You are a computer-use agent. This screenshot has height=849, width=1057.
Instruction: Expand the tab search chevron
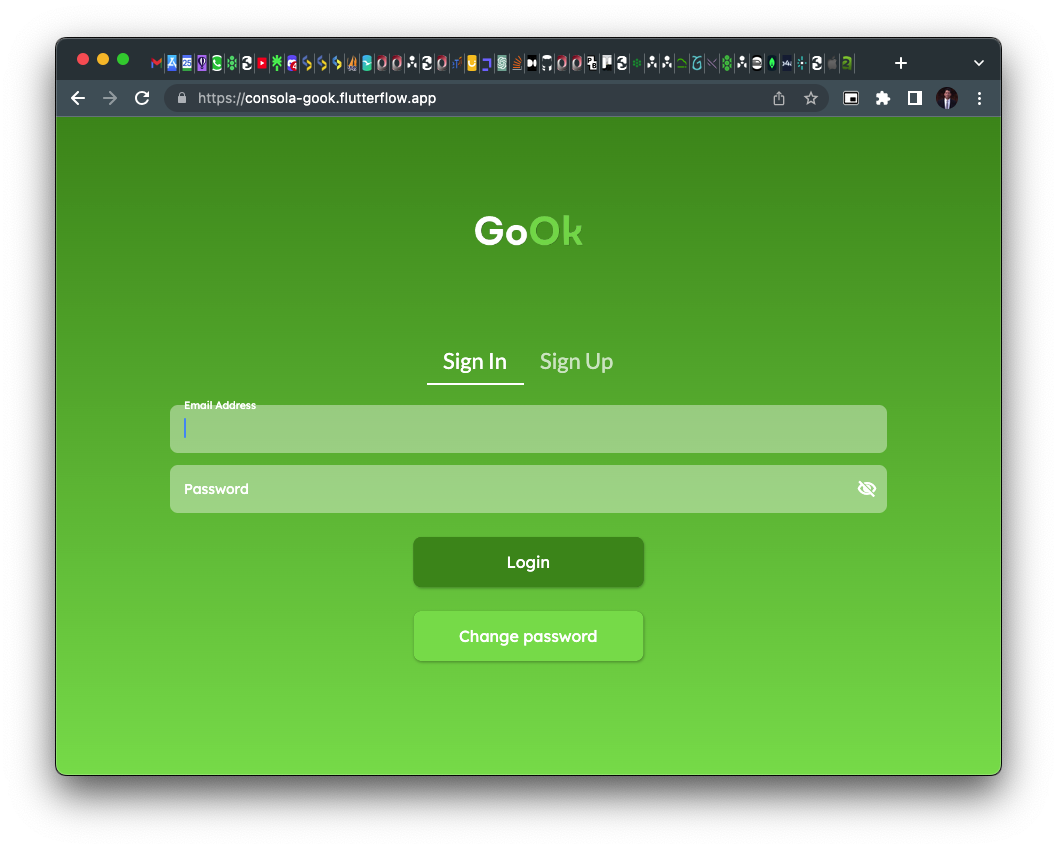click(979, 63)
